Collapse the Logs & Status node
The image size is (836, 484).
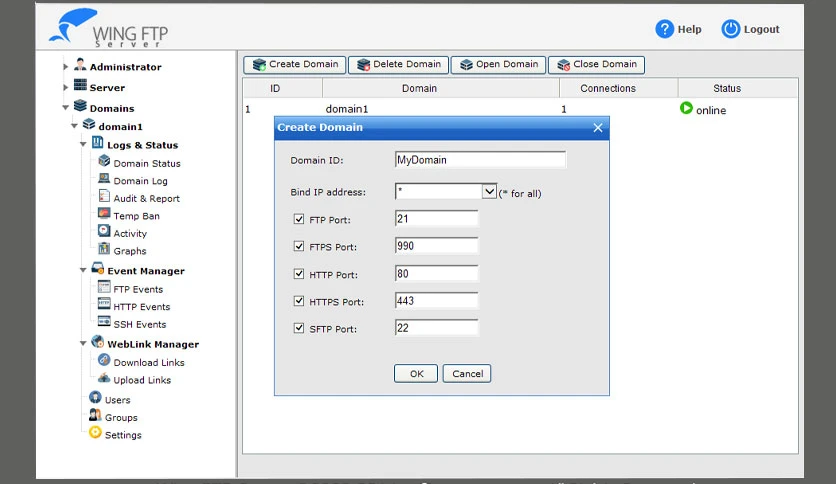[83, 144]
